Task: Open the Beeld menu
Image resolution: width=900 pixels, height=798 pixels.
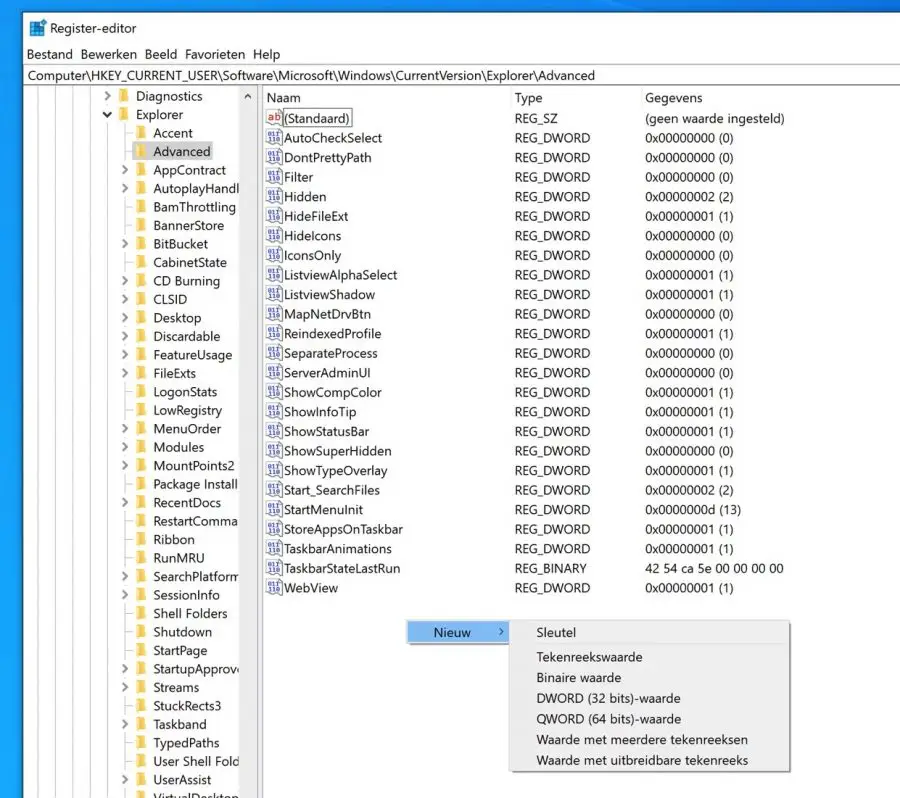Action: (161, 54)
